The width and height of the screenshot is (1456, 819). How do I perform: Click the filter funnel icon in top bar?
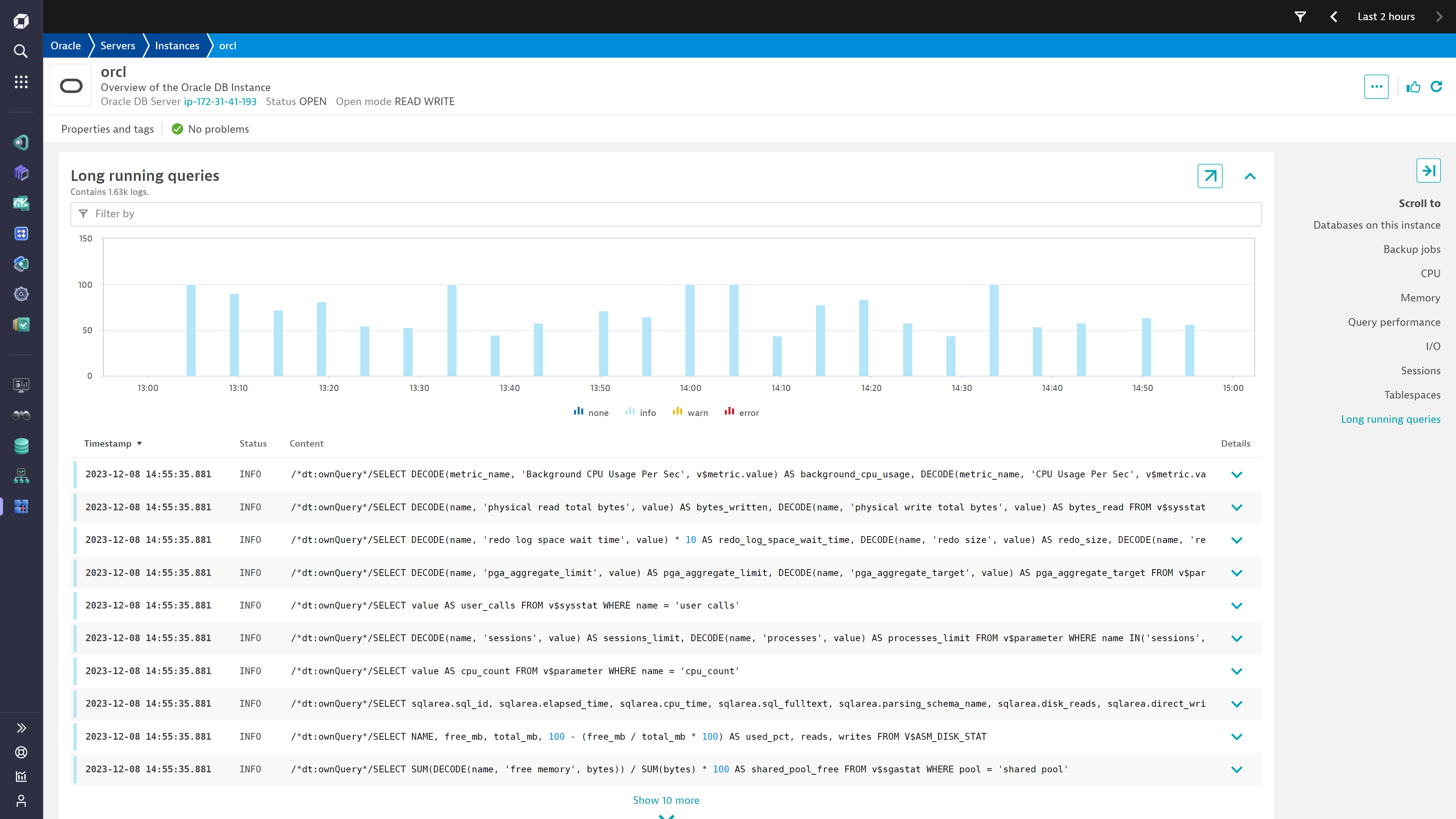tap(1300, 16)
